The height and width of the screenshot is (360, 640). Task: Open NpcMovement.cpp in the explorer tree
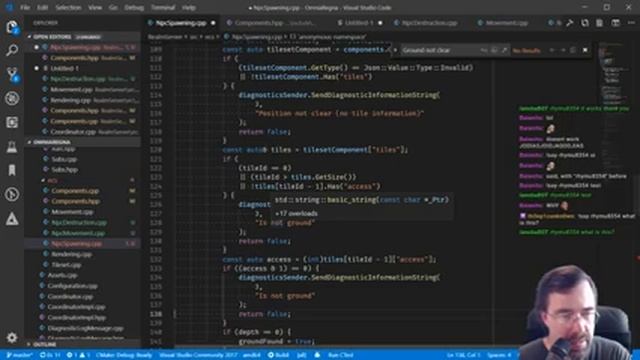coord(82,233)
